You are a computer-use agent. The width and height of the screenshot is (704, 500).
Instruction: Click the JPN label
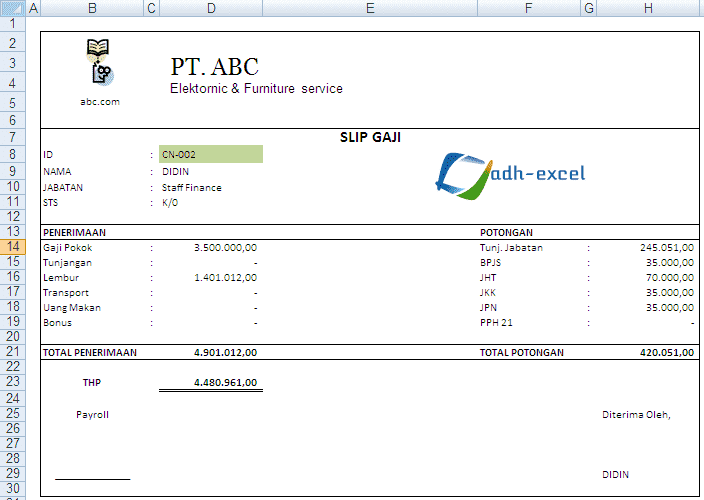click(x=488, y=308)
